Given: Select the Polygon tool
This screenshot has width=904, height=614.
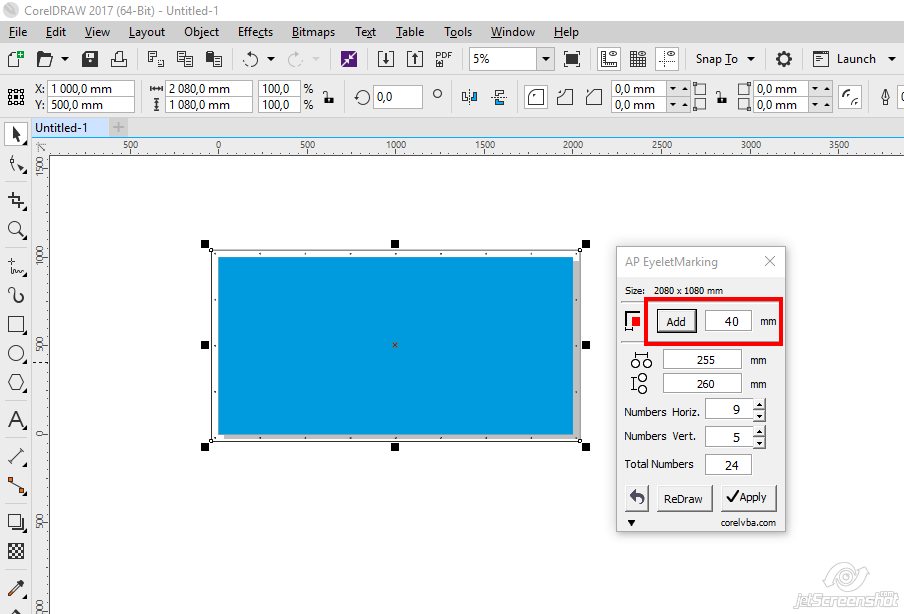Looking at the screenshot, I should pos(17,382).
